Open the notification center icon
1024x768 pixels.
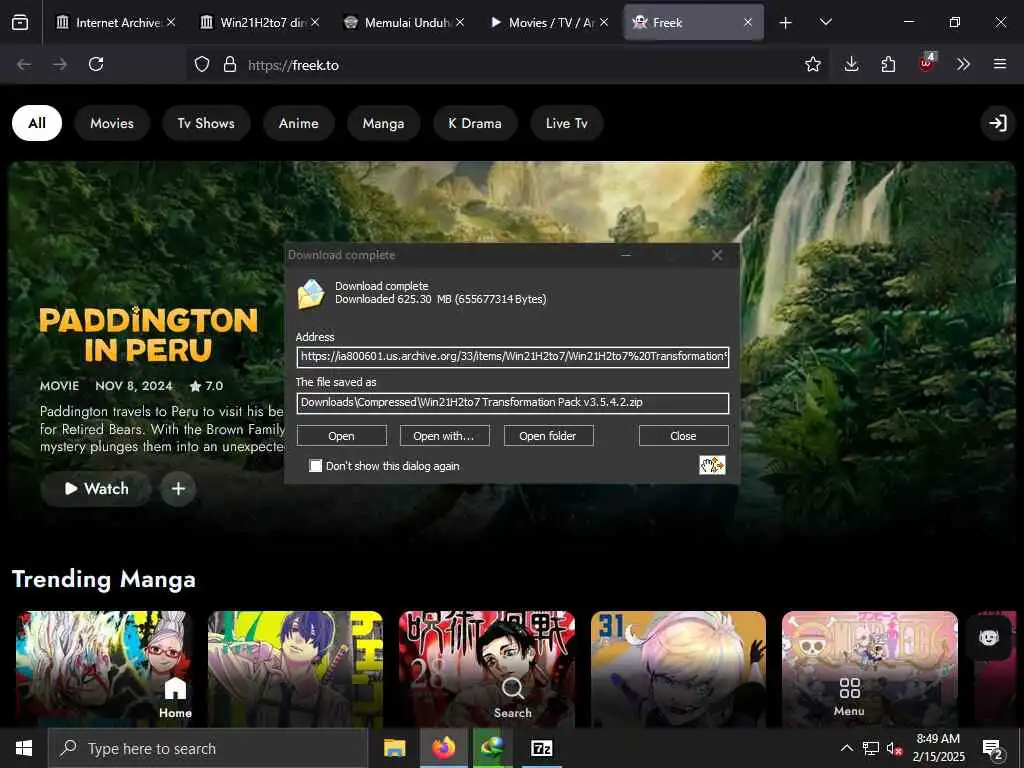(x=993, y=748)
